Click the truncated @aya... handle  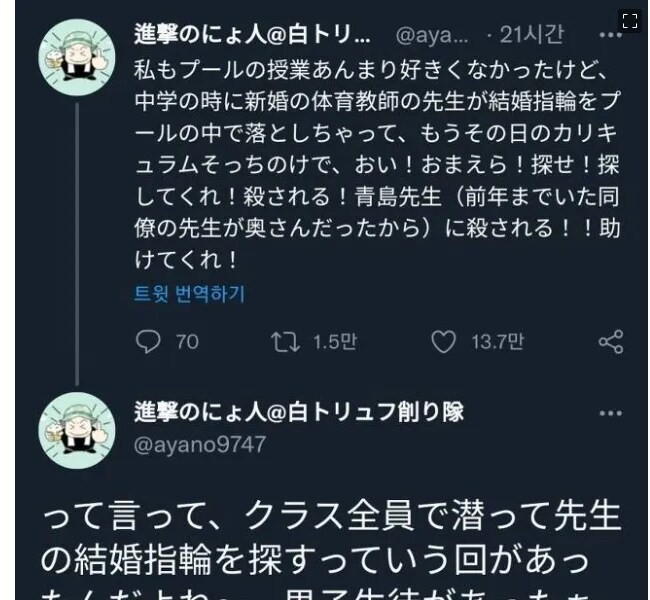click(x=432, y=35)
